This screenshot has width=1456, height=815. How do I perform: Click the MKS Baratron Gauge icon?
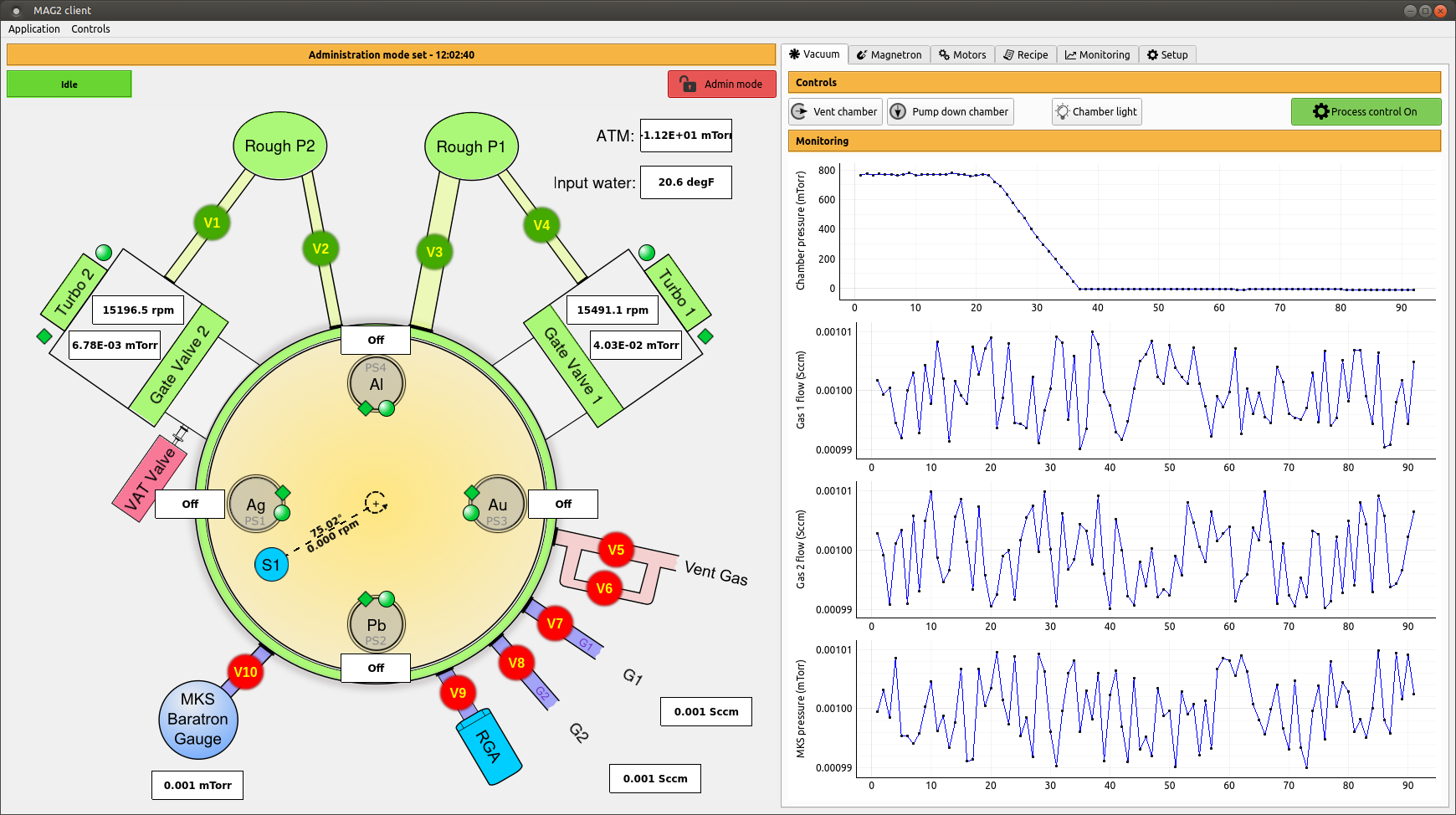click(x=198, y=720)
